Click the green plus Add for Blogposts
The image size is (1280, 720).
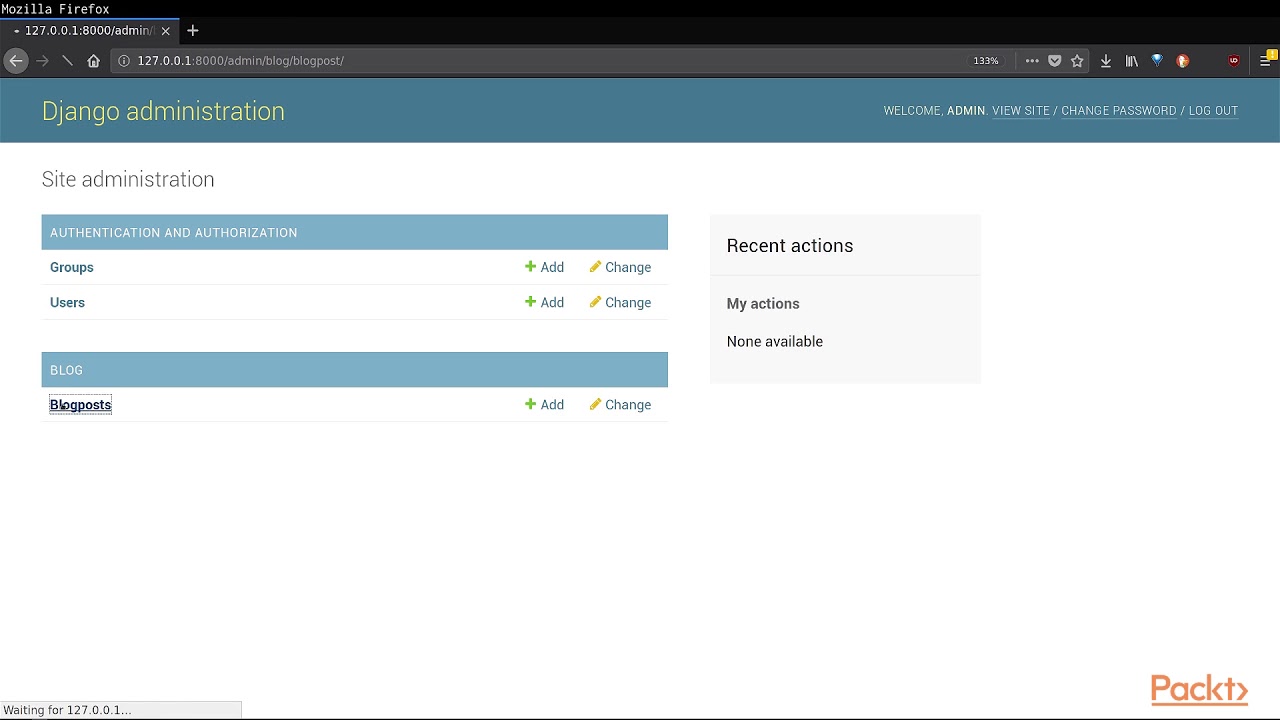pos(545,405)
